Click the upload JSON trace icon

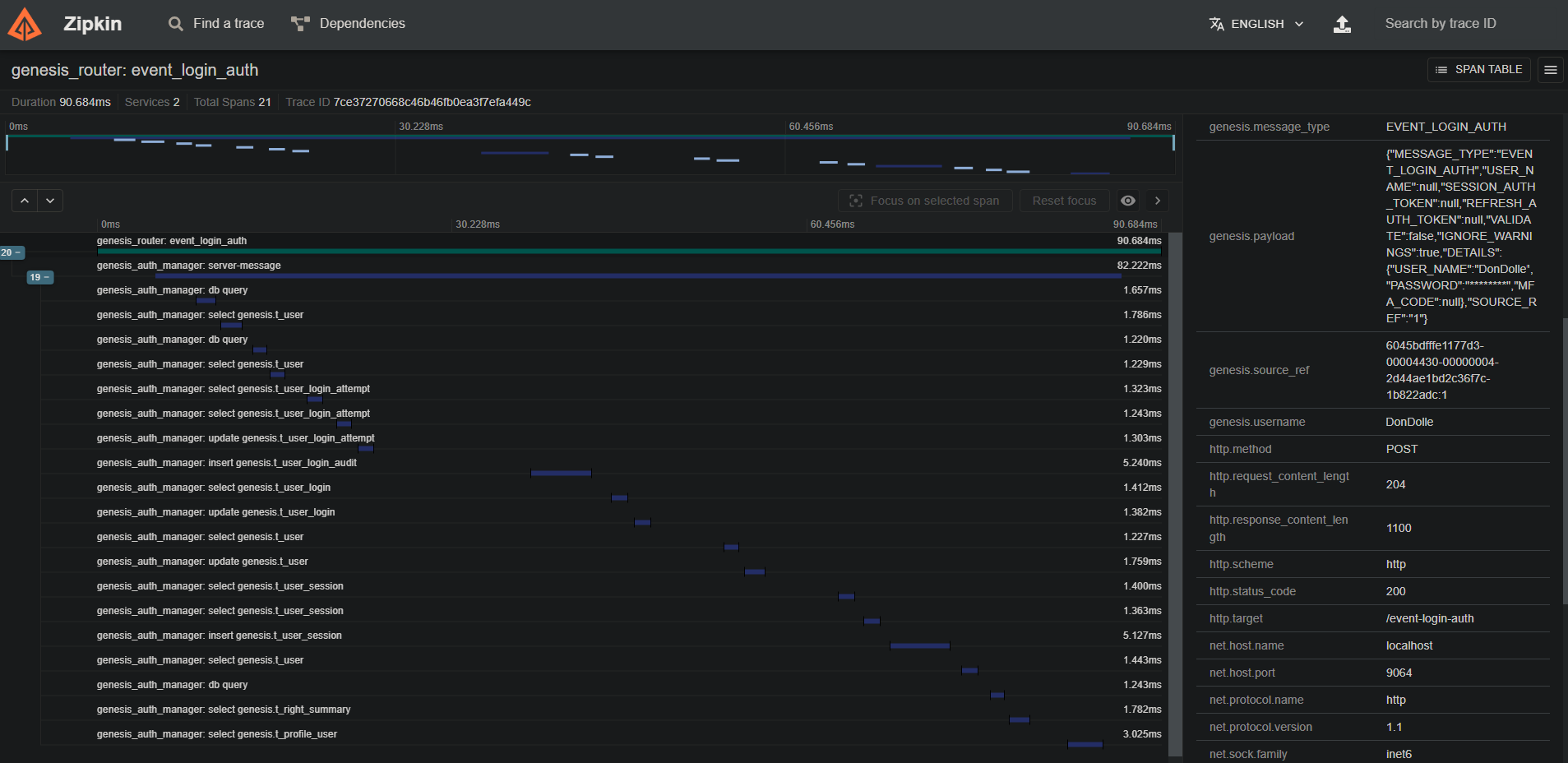[x=1342, y=24]
